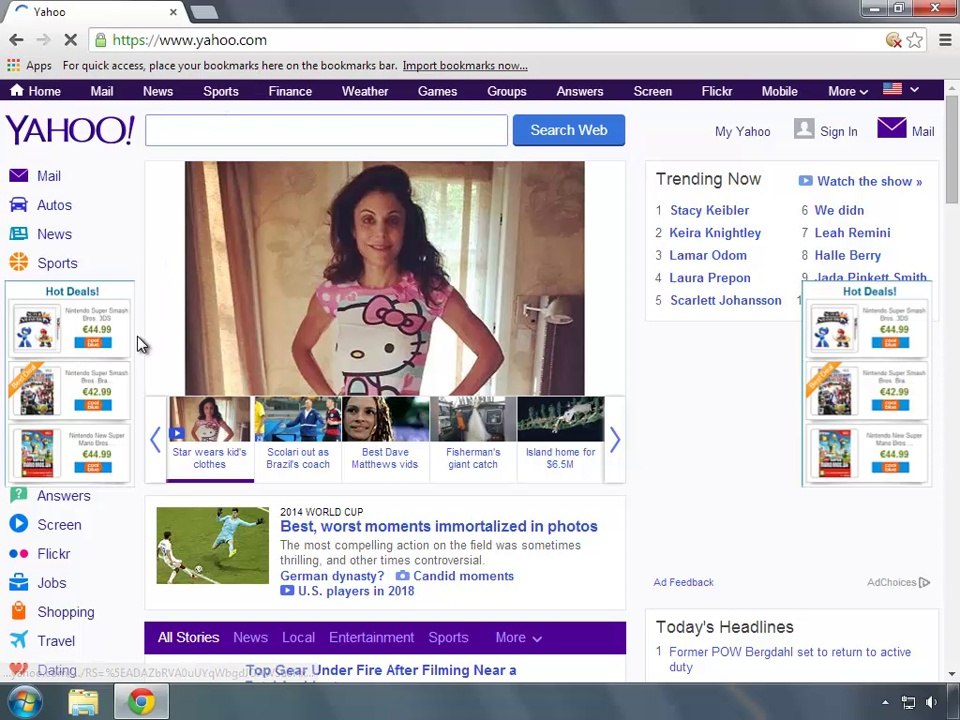Screen dimensions: 960x720
Task: Advance the carousel with the right arrow
Action: 615,440
